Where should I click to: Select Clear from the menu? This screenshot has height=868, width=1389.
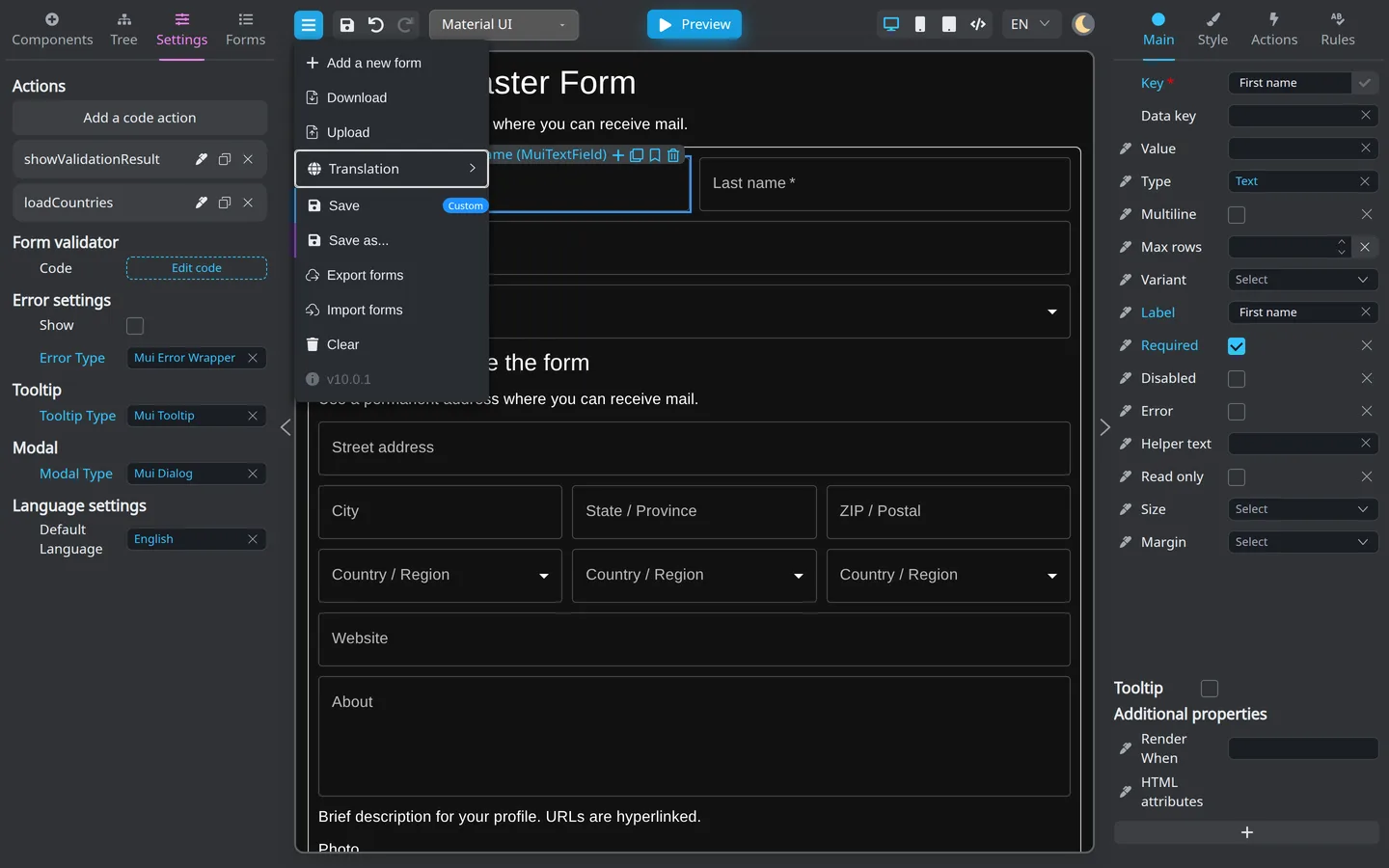click(392, 344)
